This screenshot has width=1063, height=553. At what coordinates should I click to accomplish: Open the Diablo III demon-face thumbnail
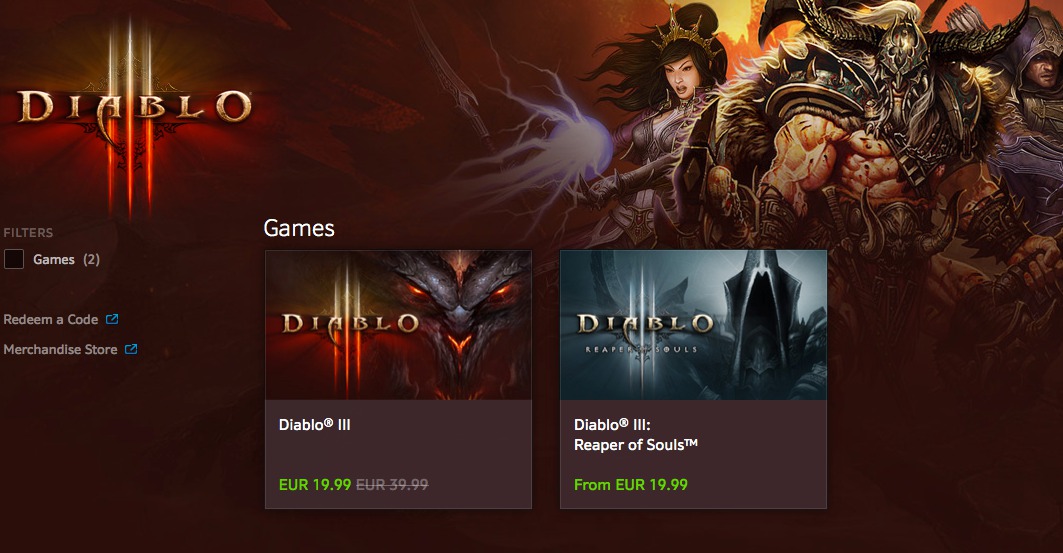398,325
